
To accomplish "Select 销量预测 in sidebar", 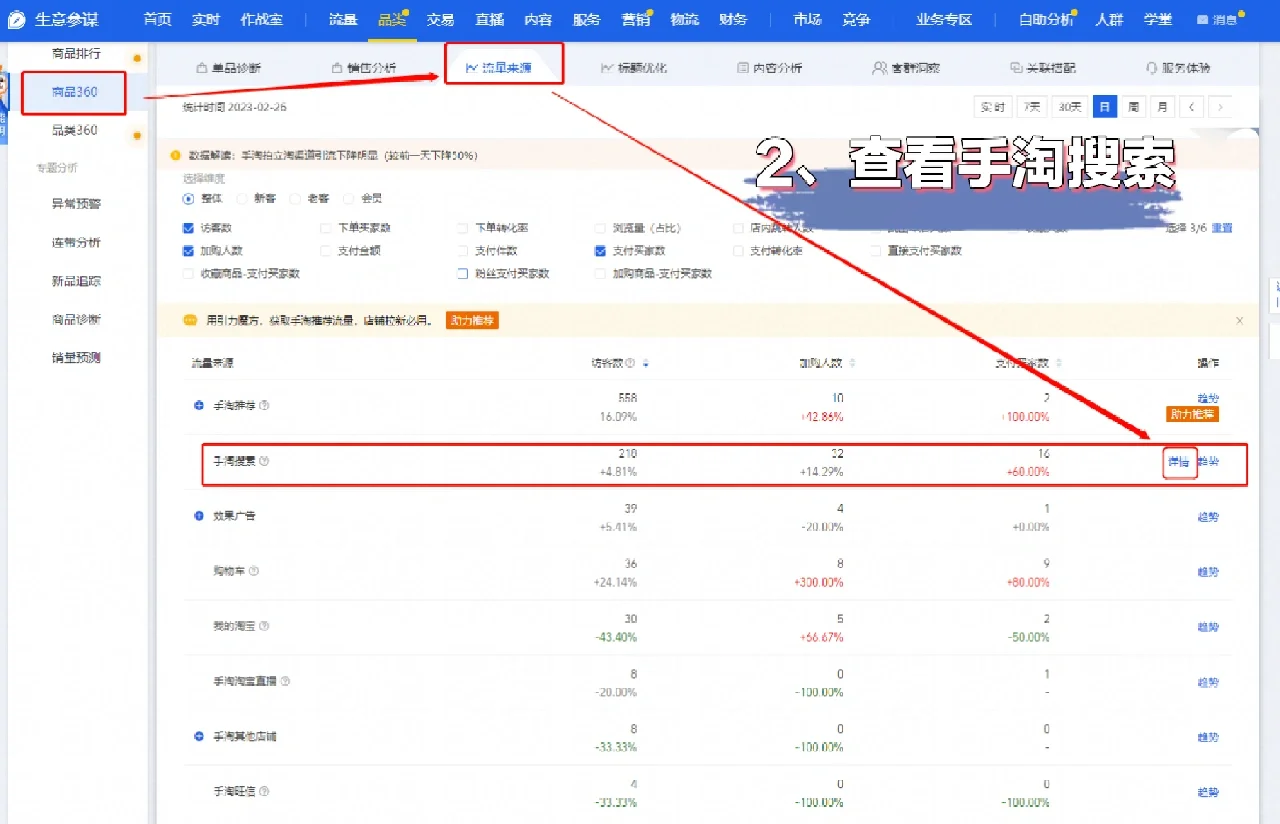I will 76,358.
